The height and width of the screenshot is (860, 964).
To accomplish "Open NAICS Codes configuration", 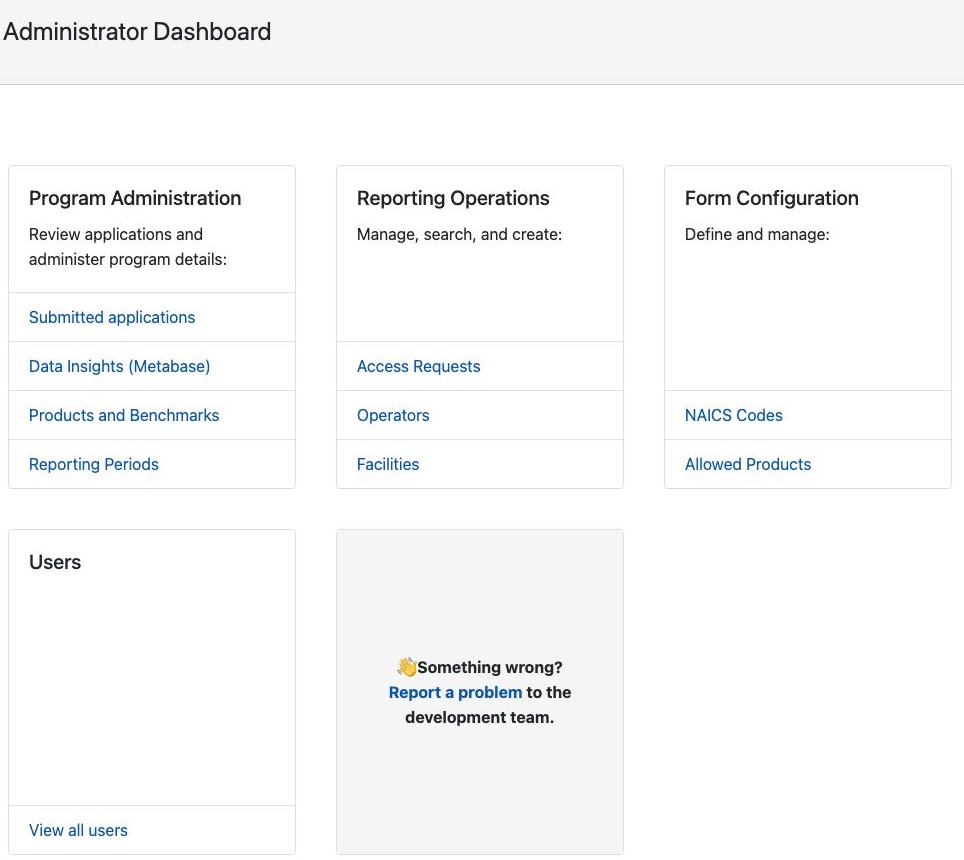I will coord(733,415).
